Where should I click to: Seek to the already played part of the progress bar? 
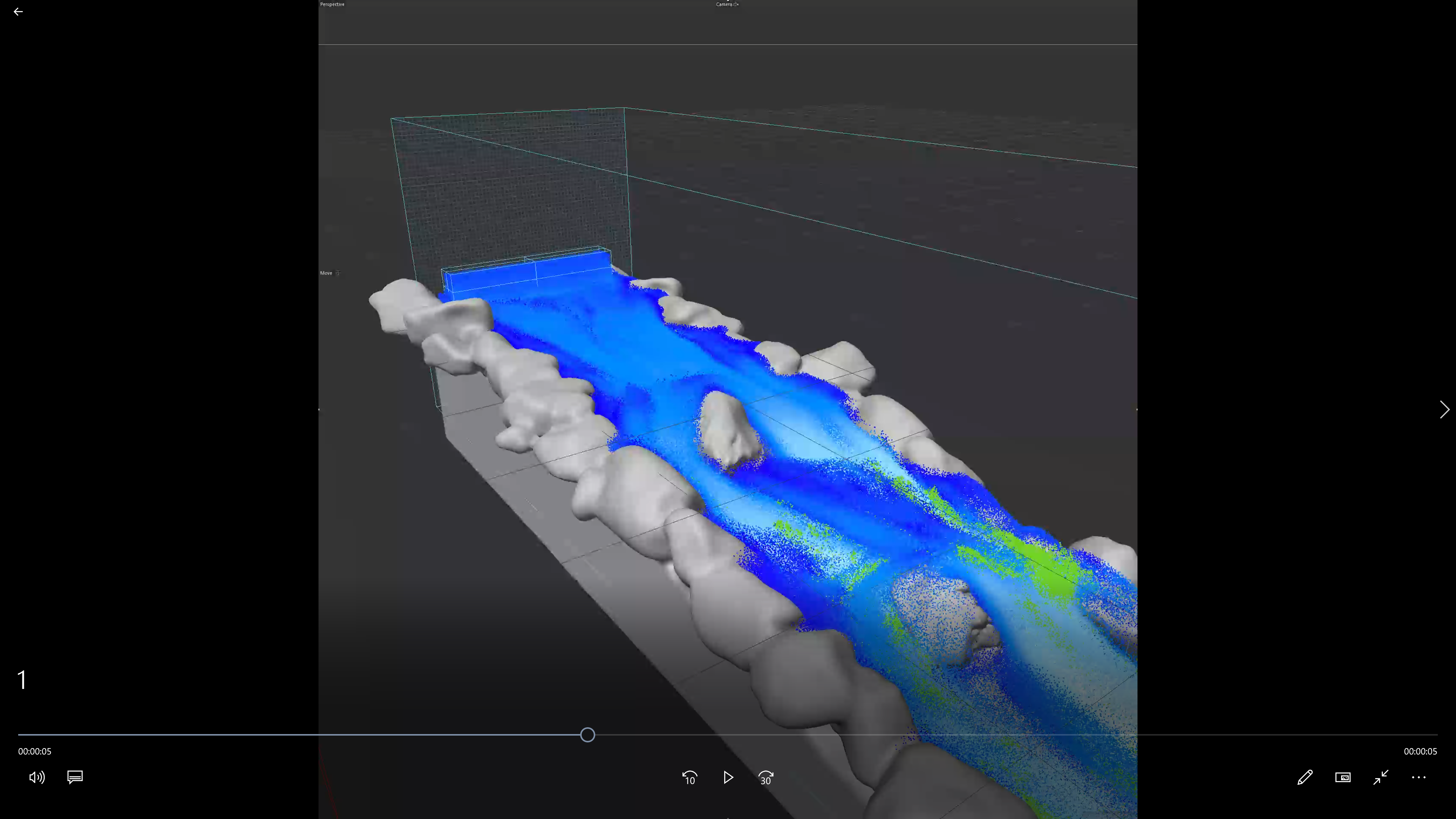click(299, 735)
